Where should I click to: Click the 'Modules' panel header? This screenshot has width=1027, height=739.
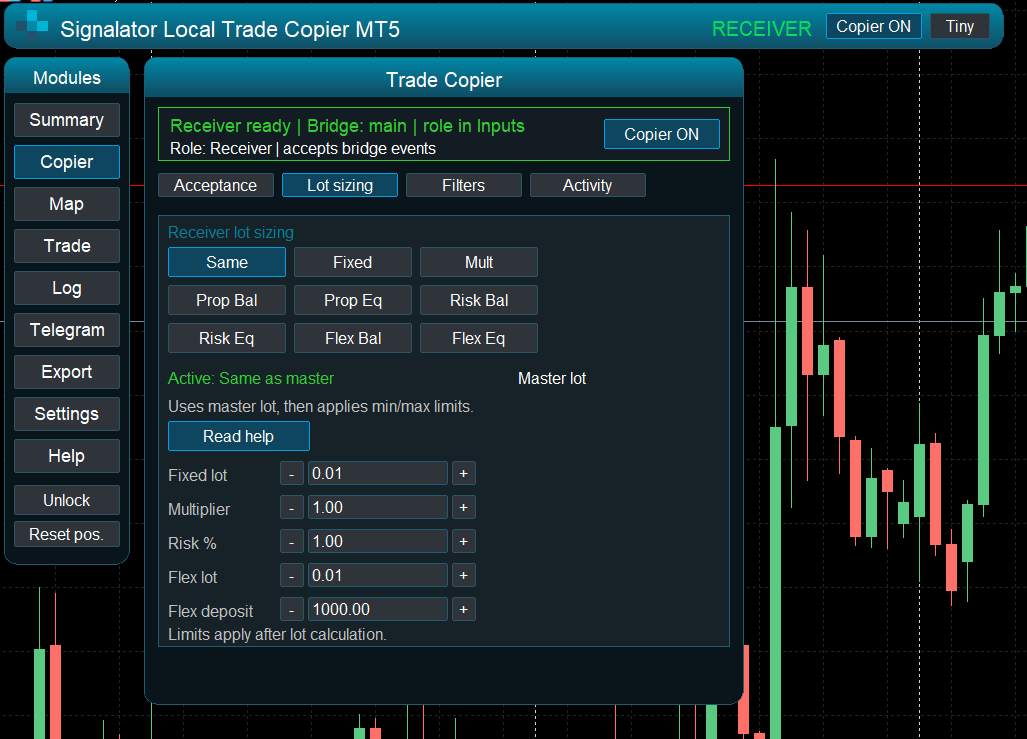pyautogui.click(x=67, y=78)
